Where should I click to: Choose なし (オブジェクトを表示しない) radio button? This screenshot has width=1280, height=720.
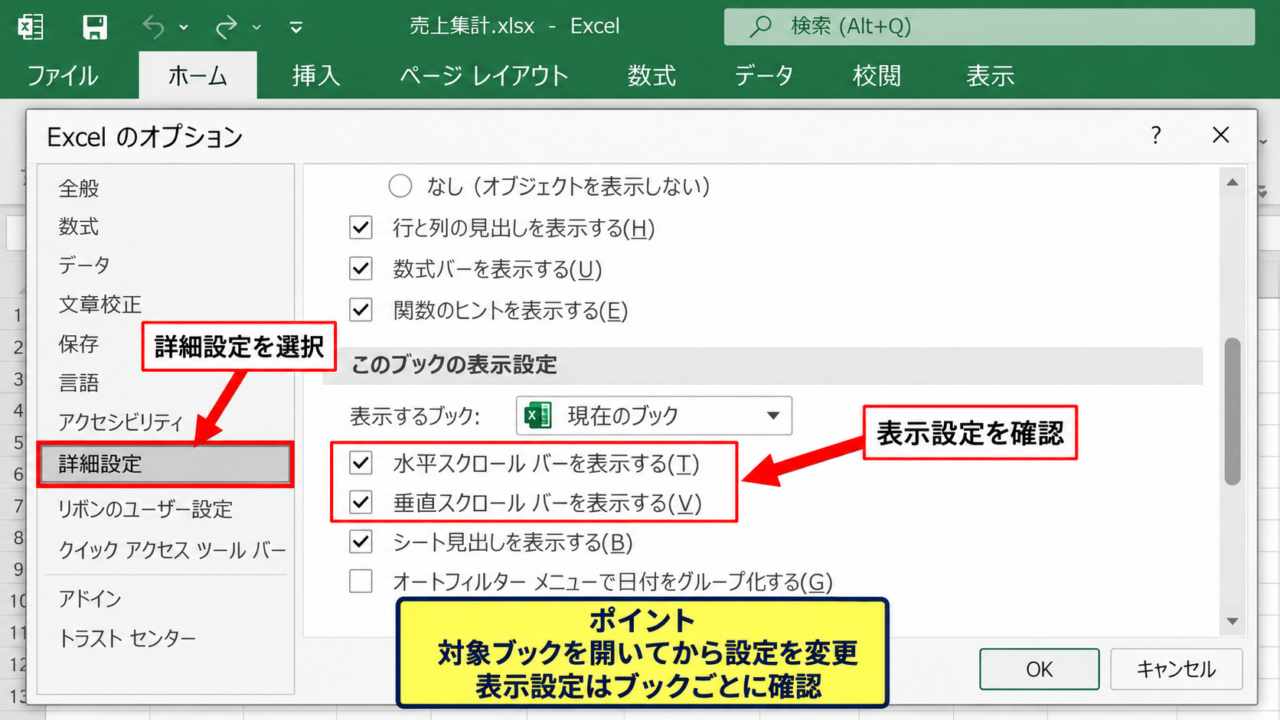pyautogui.click(x=400, y=186)
